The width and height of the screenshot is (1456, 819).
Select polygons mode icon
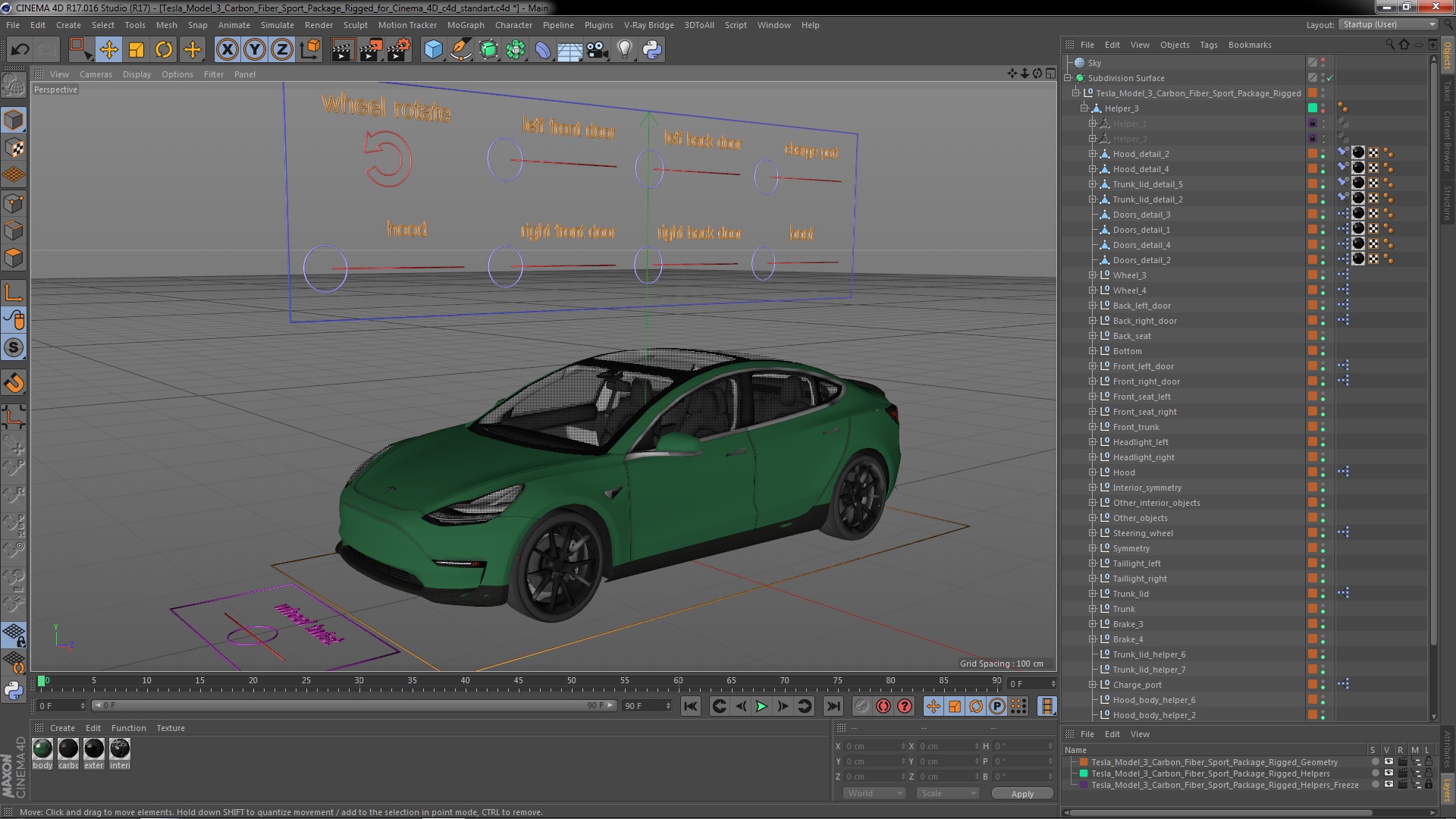[x=14, y=259]
